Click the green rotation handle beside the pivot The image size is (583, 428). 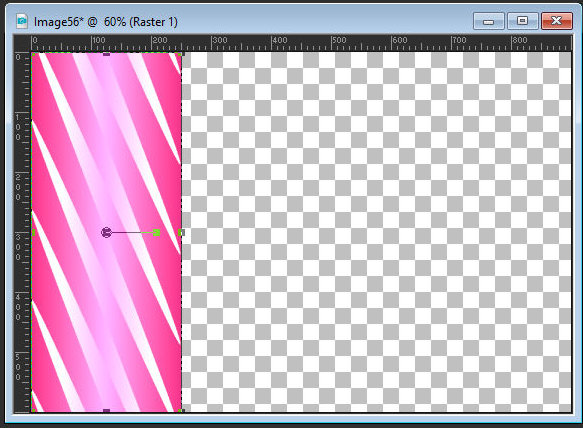tap(157, 233)
